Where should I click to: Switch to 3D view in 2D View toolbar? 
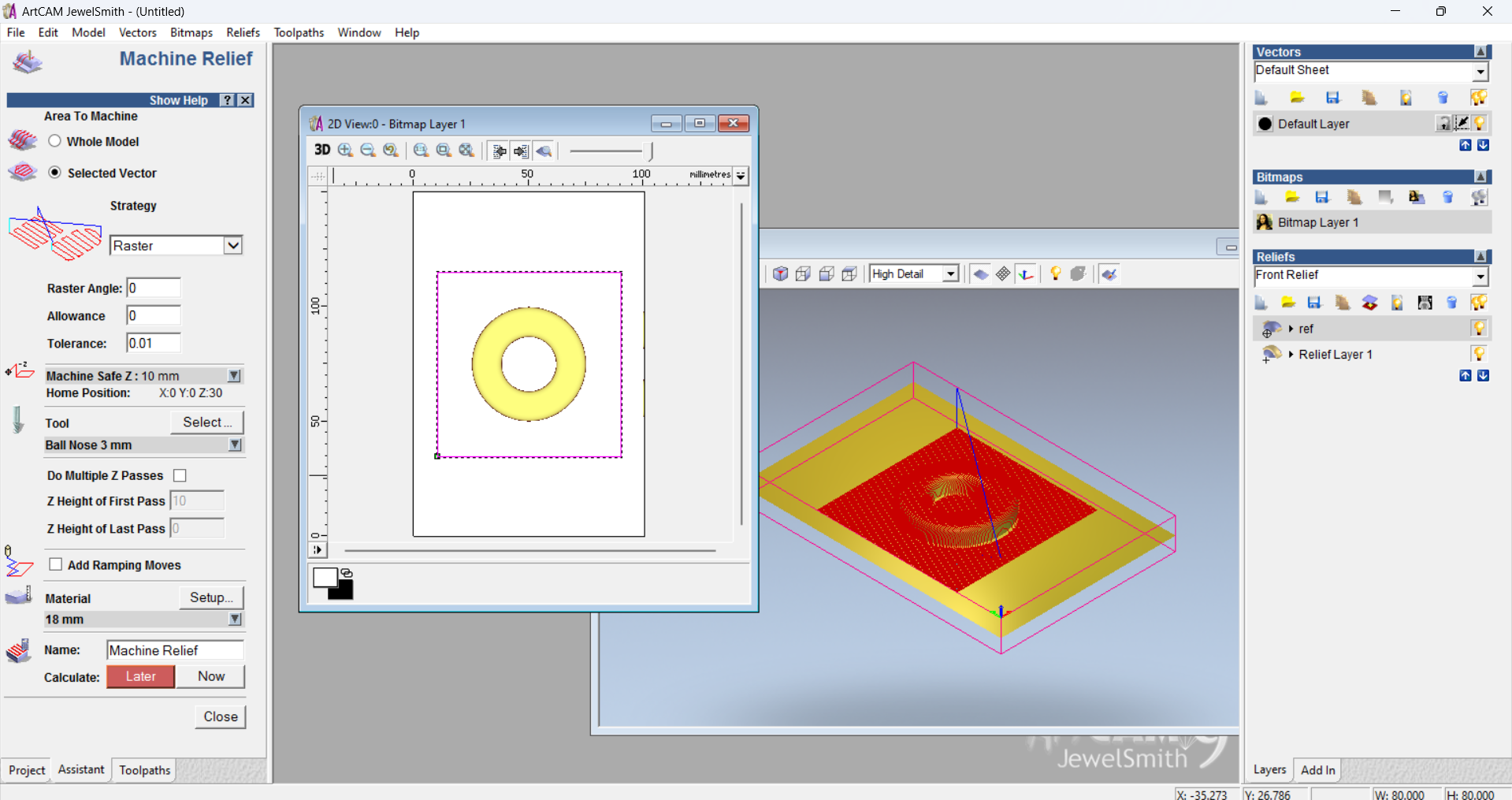pyautogui.click(x=322, y=150)
